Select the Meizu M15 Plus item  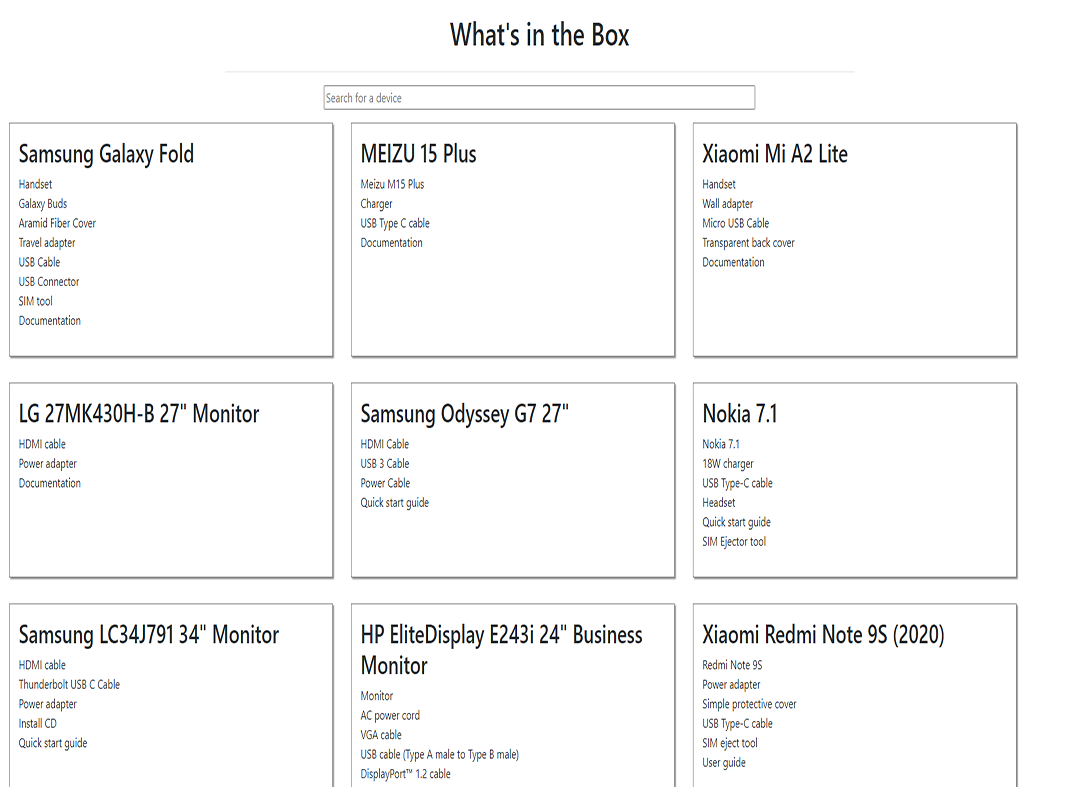click(392, 184)
